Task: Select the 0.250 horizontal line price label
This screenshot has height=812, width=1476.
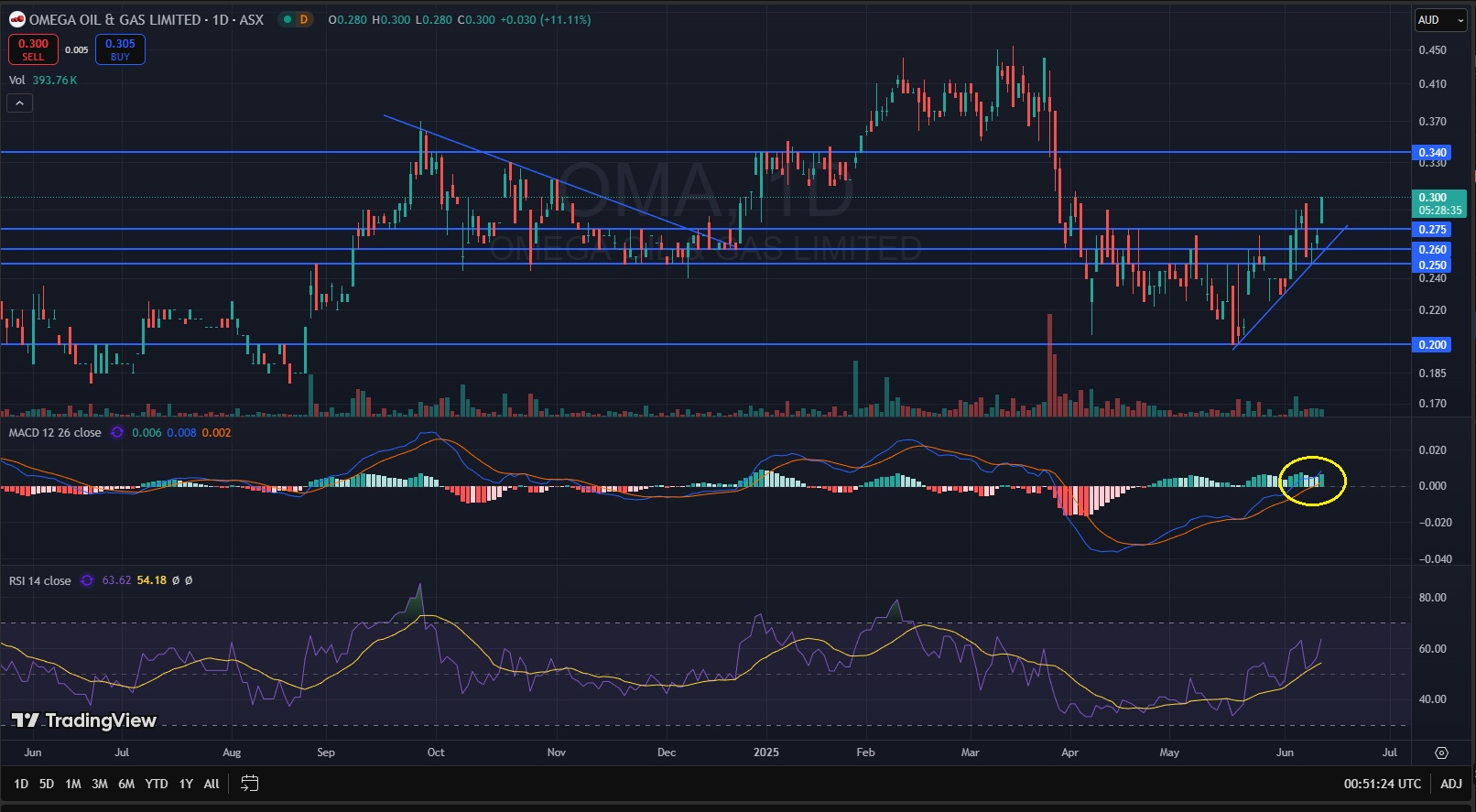Action: pos(1432,265)
